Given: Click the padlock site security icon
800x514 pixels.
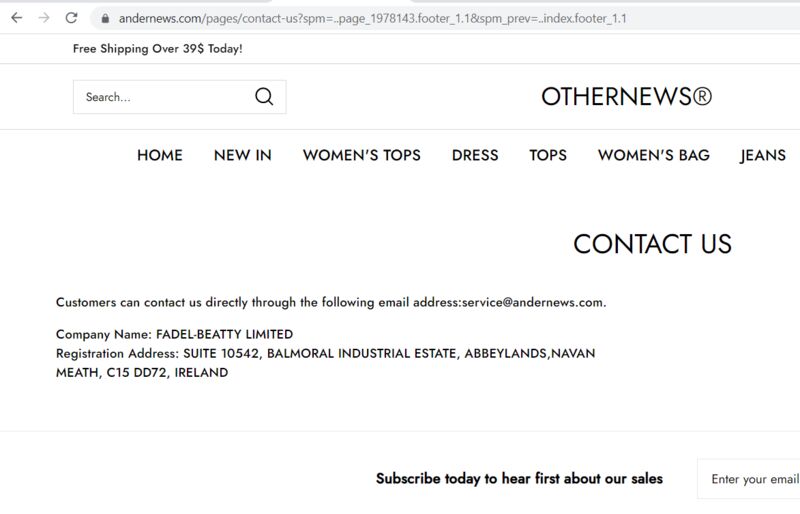Looking at the screenshot, I should (x=105, y=18).
